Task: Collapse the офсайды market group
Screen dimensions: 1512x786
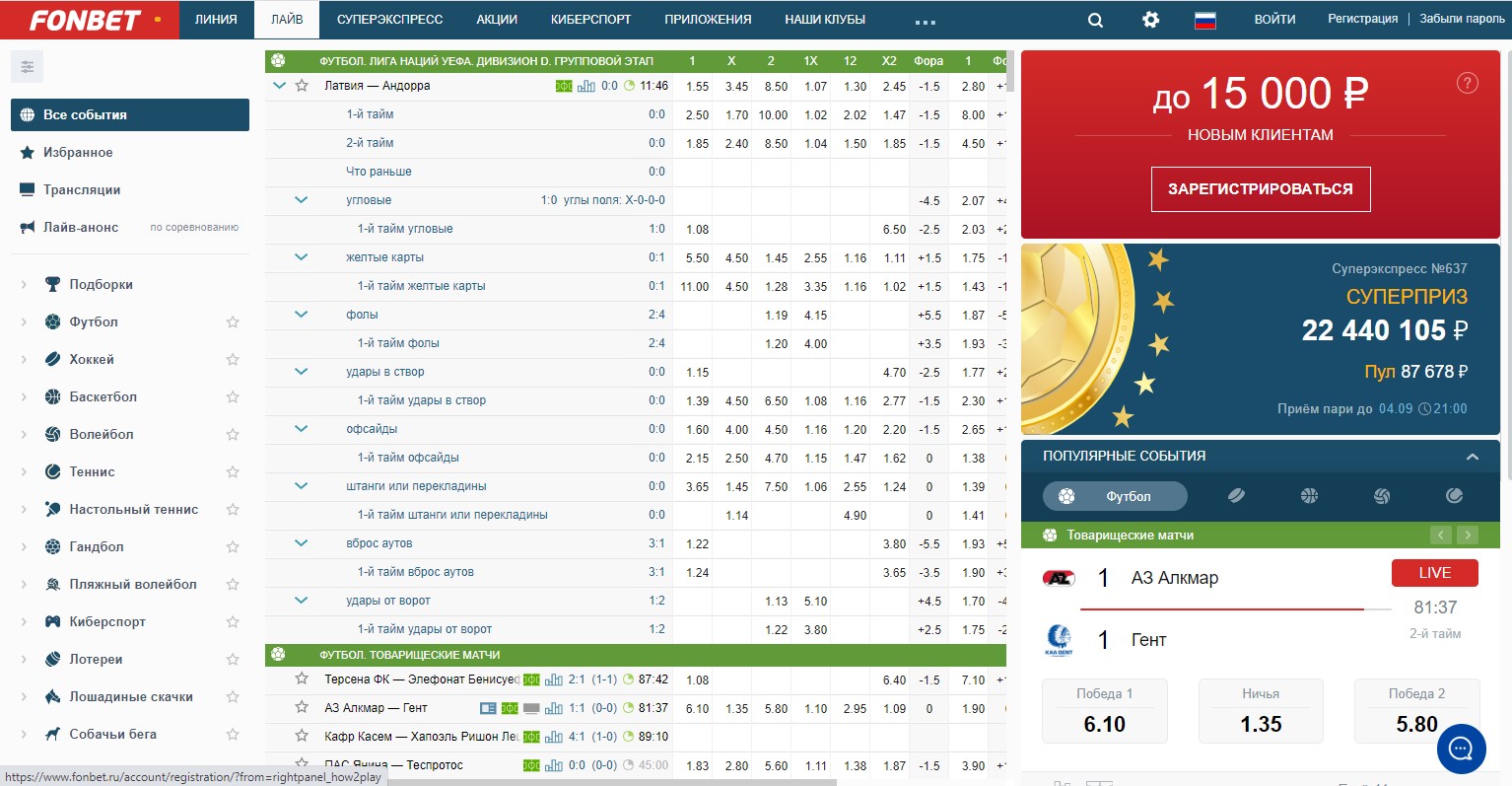Action: click(x=302, y=429)
